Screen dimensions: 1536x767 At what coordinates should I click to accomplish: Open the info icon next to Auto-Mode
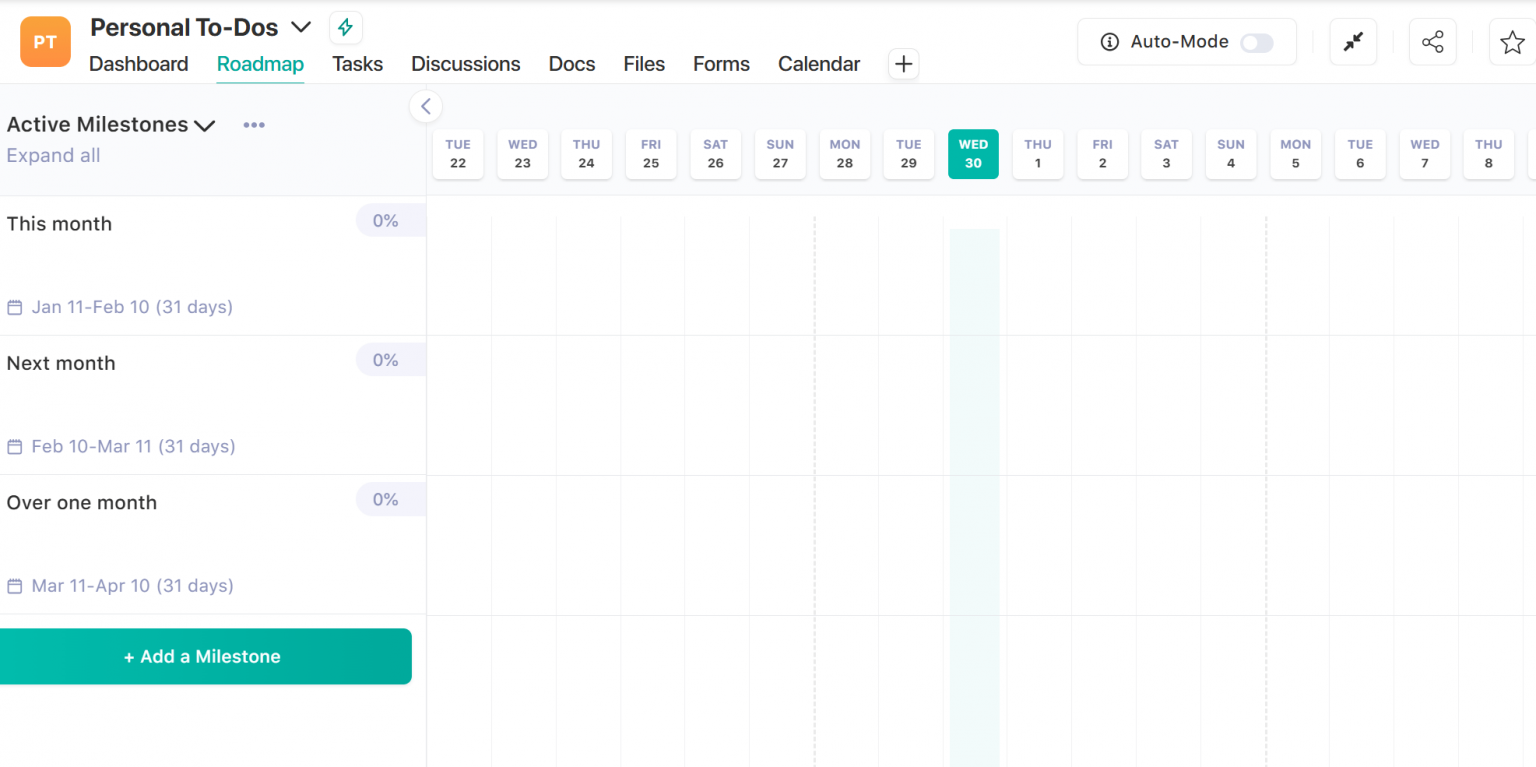pyautogui.click(x=1110, y=41)
